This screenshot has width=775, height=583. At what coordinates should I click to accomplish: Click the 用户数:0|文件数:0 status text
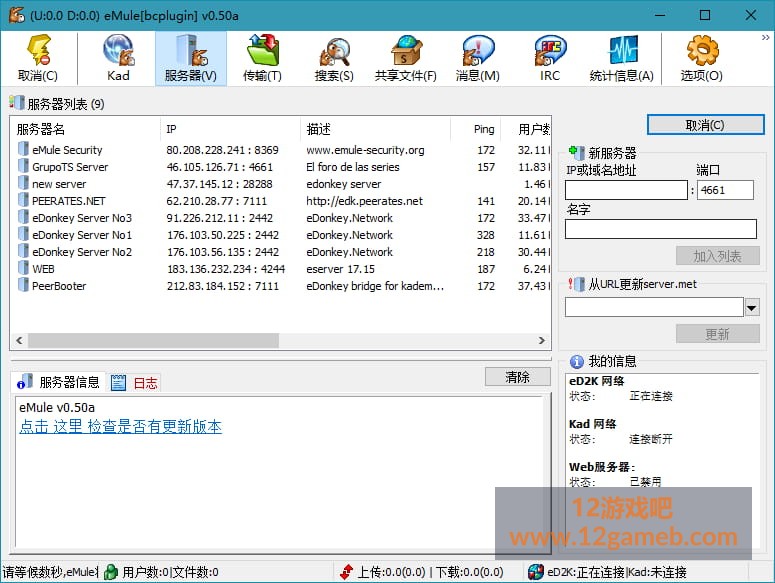click(x=170, y=572)
